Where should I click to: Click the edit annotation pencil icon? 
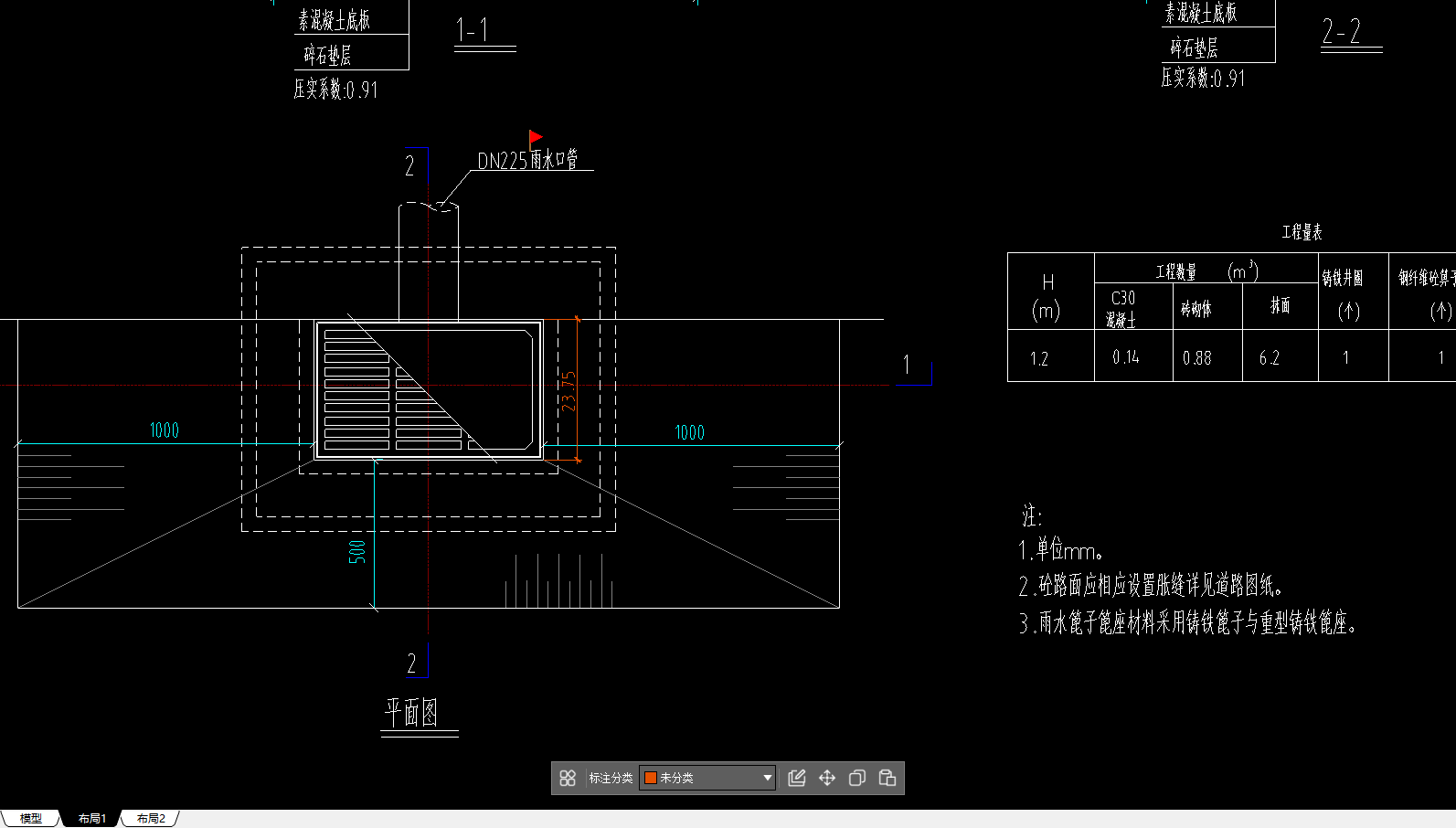[797, 778]
